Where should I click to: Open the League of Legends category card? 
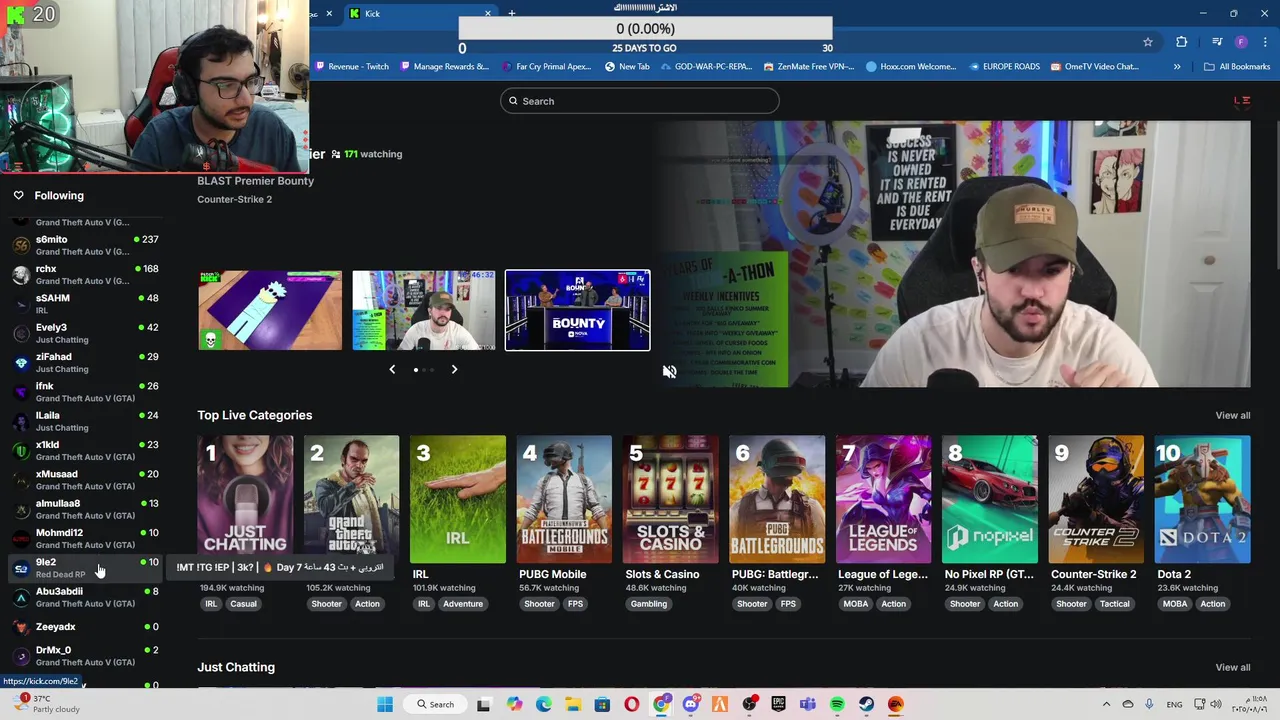[884, 499]
